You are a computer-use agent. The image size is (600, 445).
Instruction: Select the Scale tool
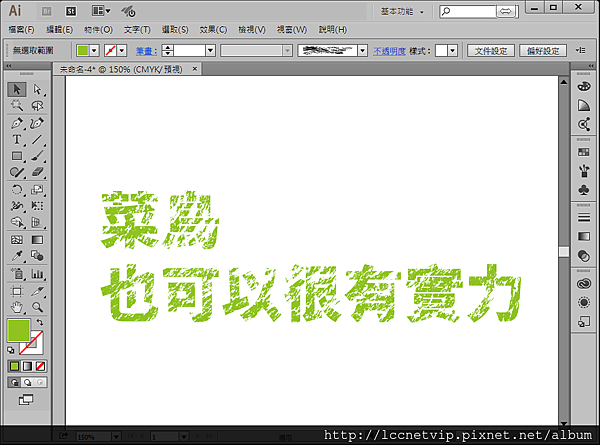click(37, 190)
